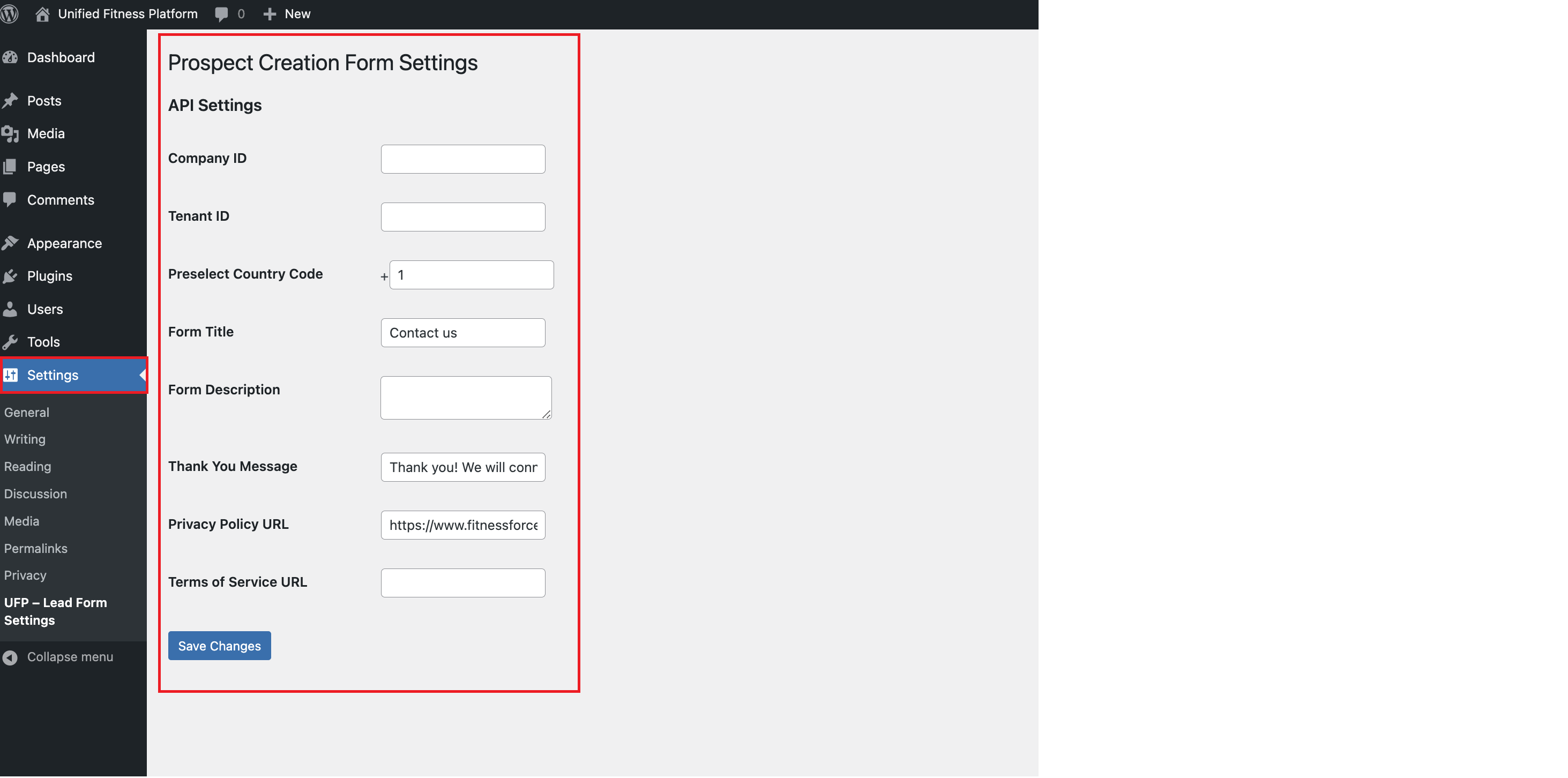Click the Plugins plug icon
Viewport: 1568px width, 778px height.
tap(10, 276)
